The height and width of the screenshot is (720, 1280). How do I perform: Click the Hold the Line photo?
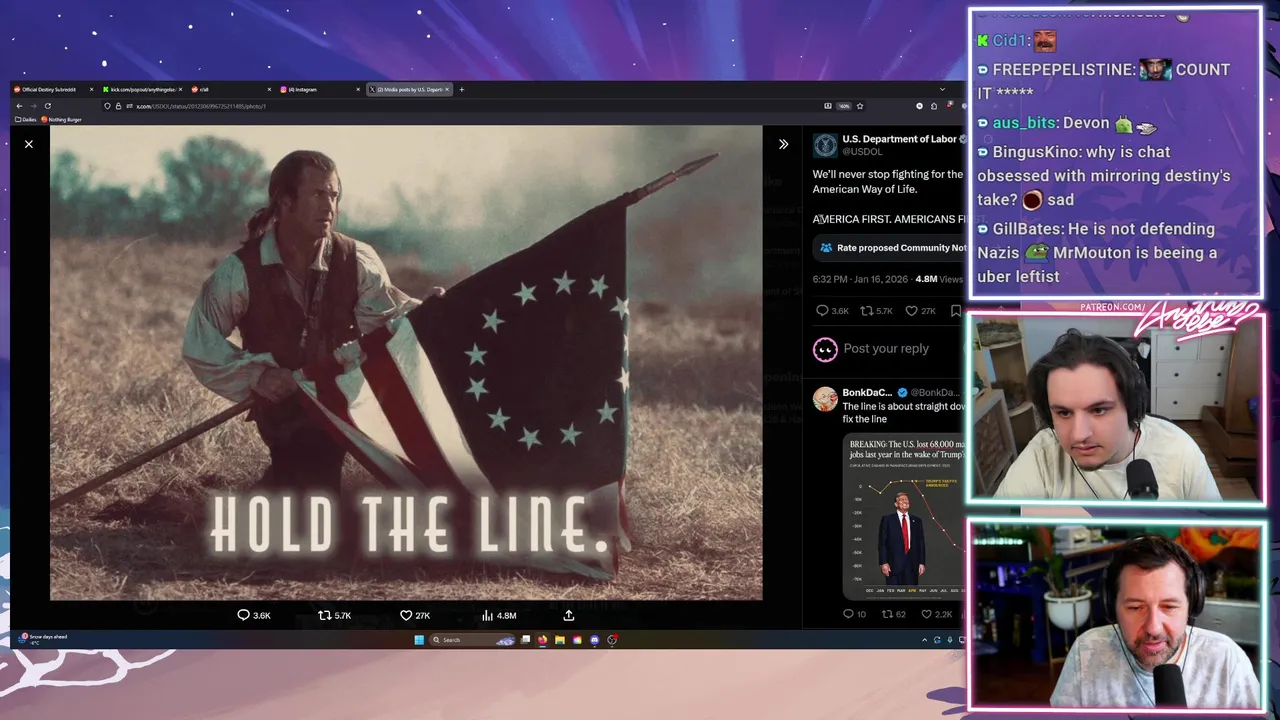[x=406, y=362]
